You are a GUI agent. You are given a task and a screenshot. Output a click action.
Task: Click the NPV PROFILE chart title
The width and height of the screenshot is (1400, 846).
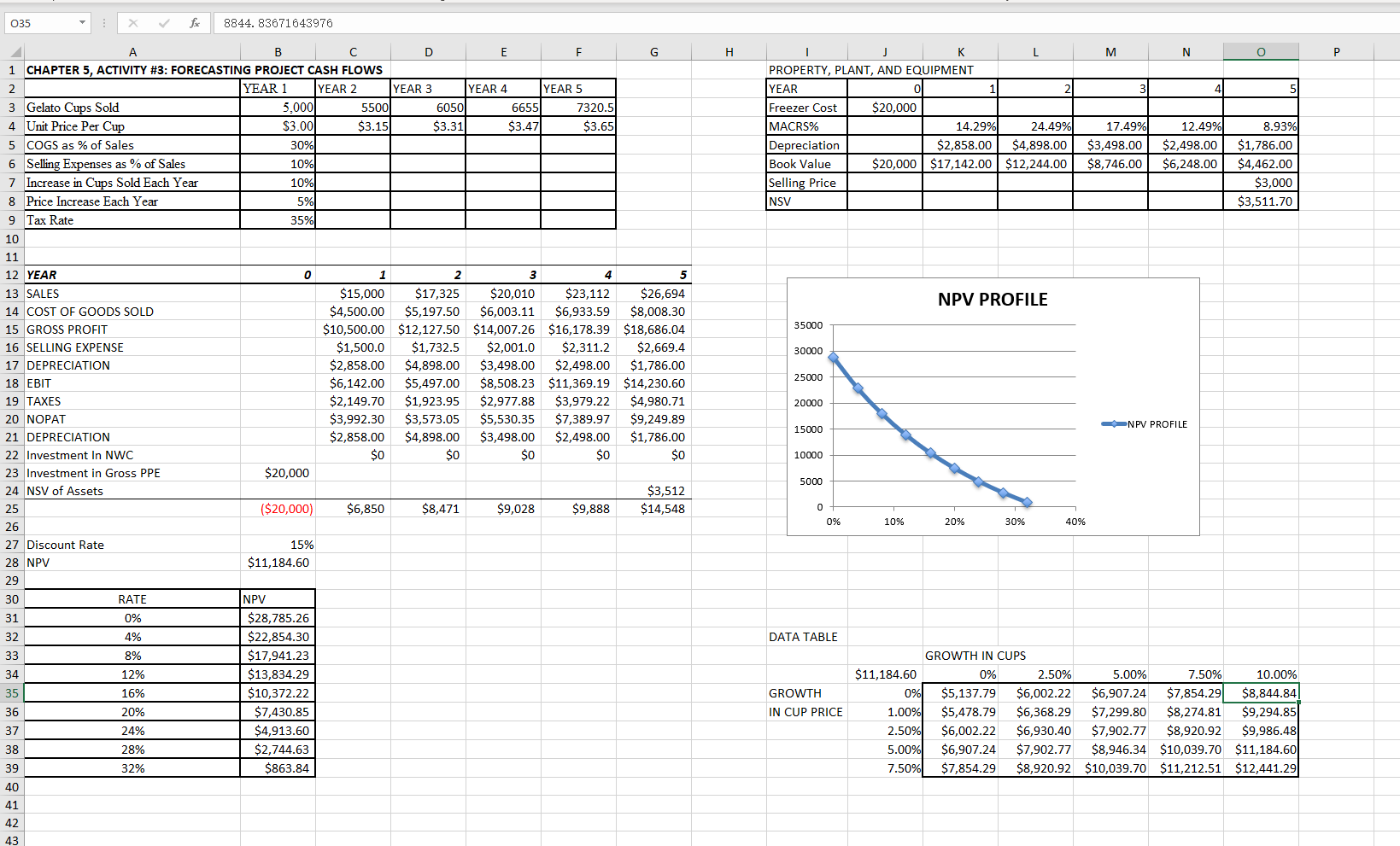992,300
